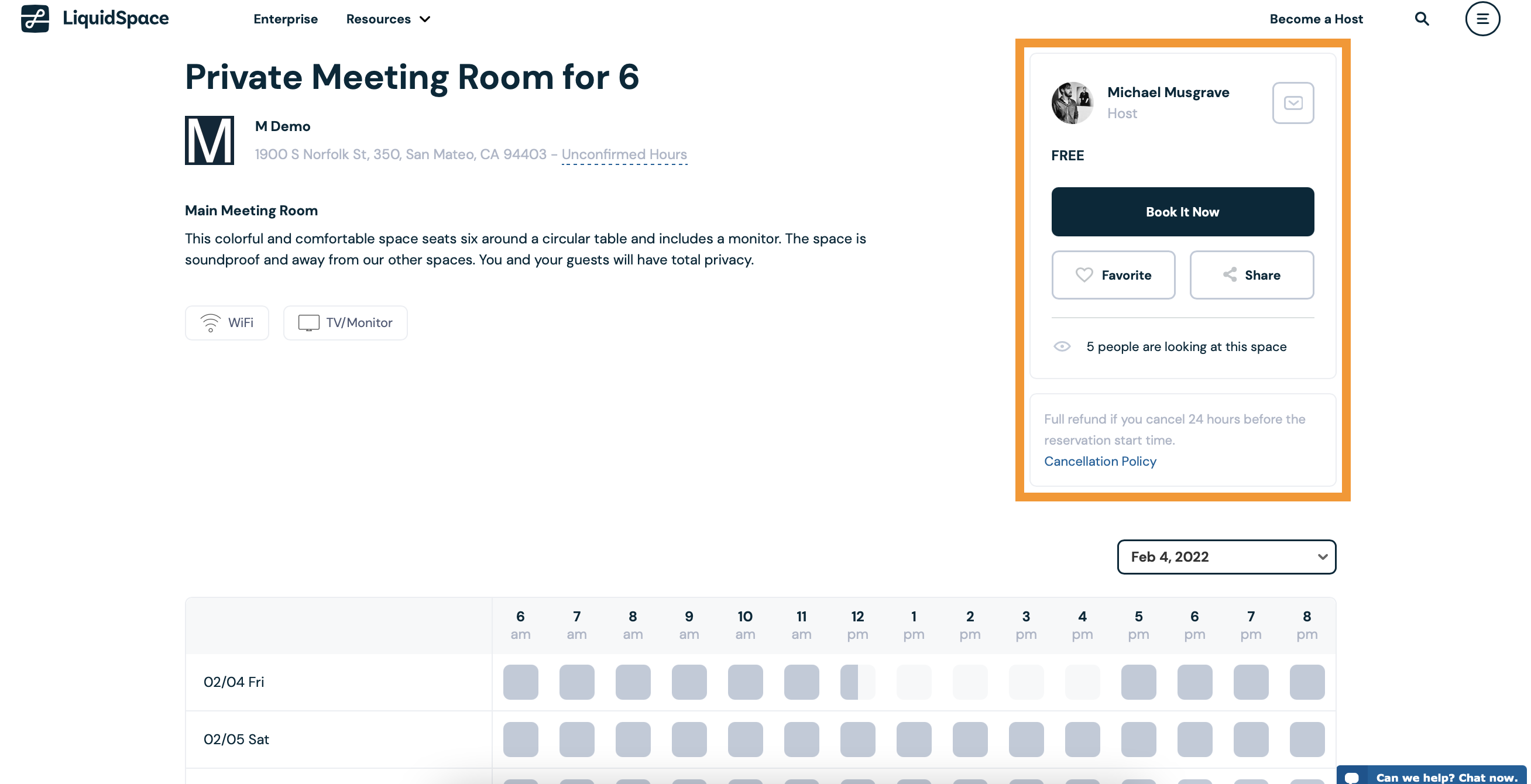Image resolution: width=1531 pixels, height=784 pixels.
Task: Select the 1 pm slot on 02/05 Sat
Action: pyautogui.click(x=914, y=740)
